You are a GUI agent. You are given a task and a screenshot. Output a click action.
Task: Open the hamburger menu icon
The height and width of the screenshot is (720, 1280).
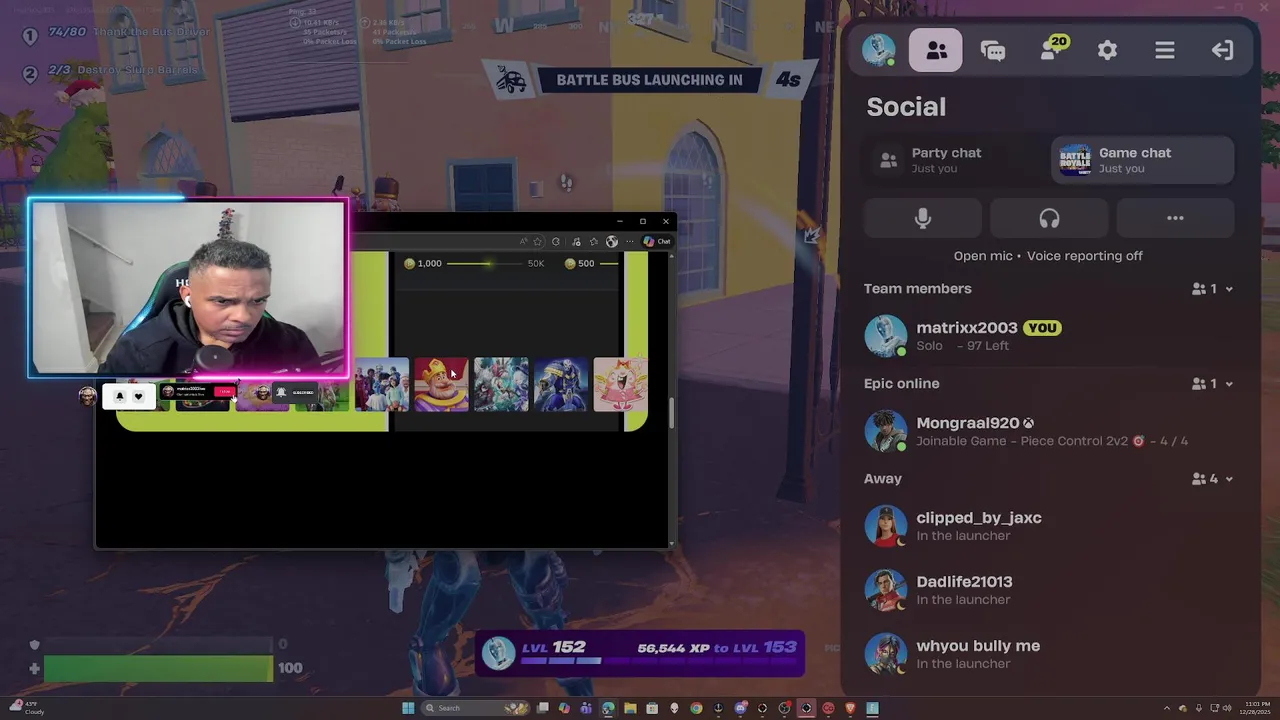point(1165,50)
